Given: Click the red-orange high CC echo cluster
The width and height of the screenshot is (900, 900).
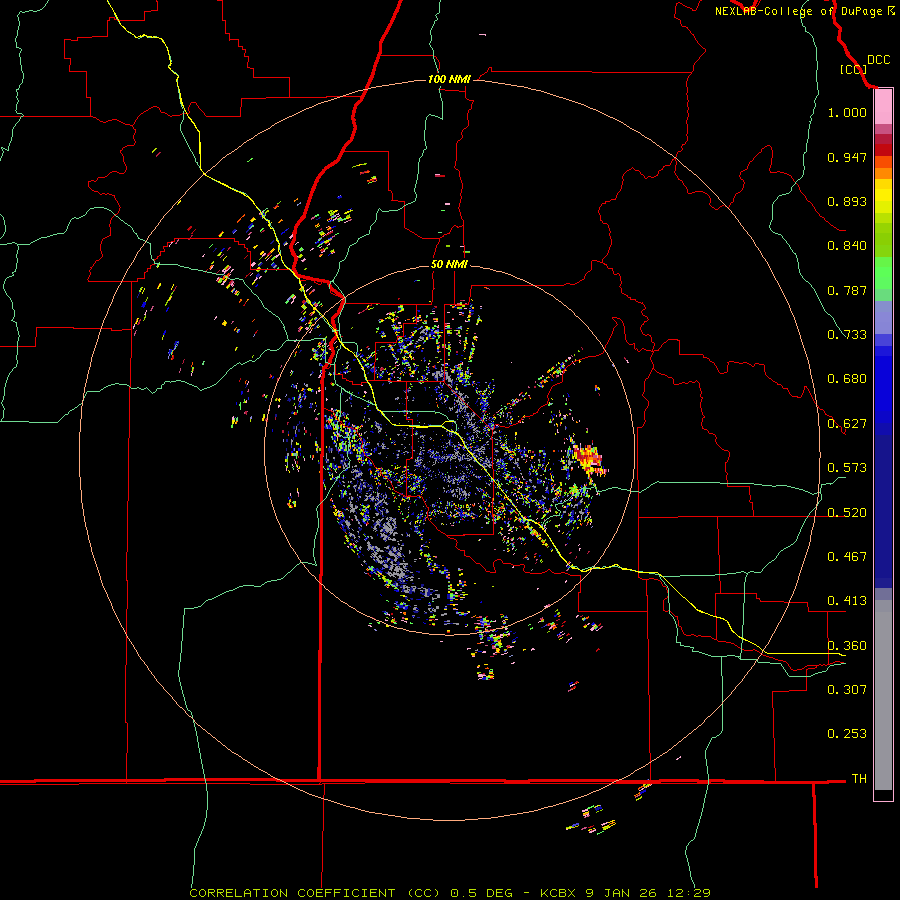Looking at the screenshot, I should [x=588, y=459].
